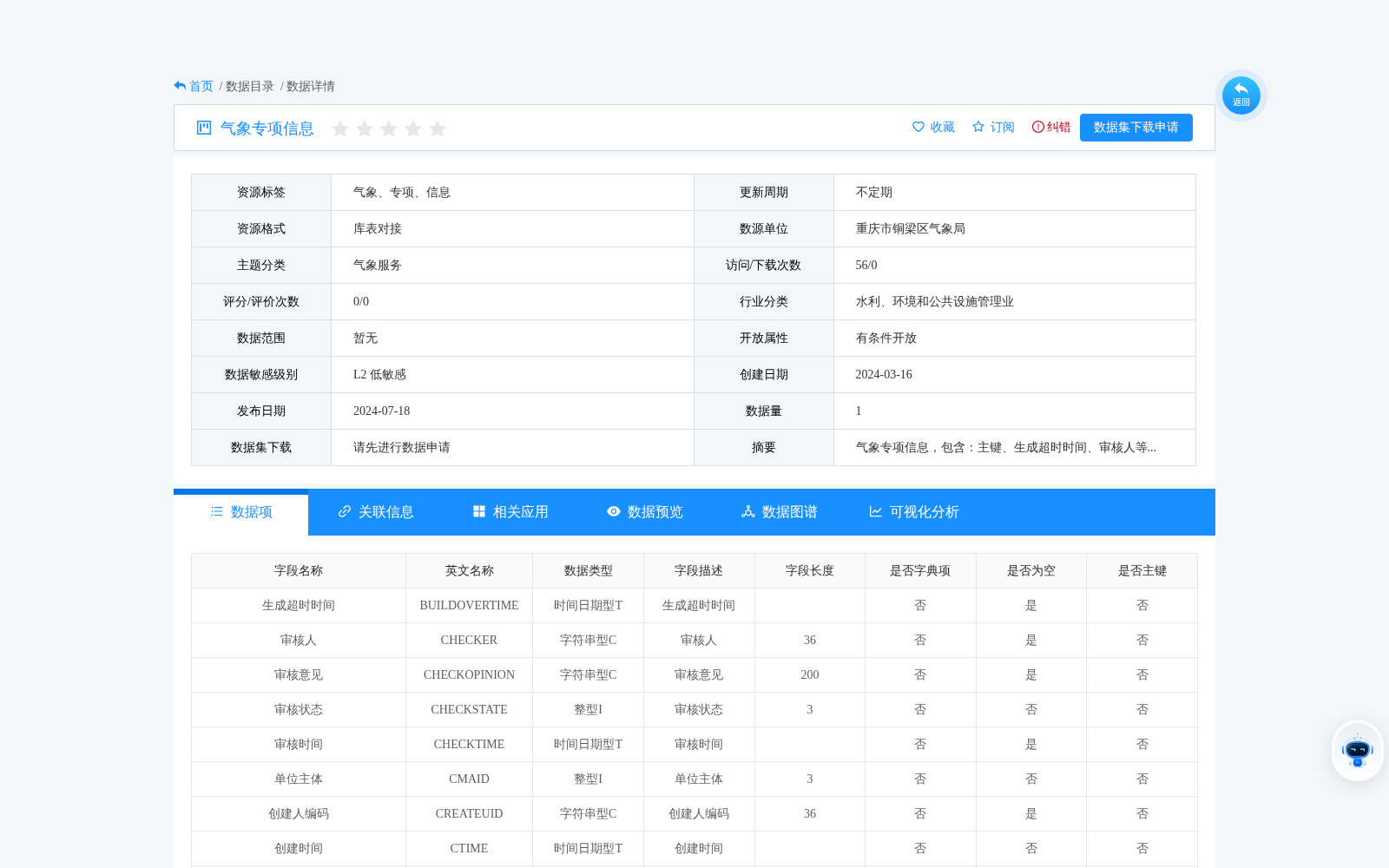Click the star icon next to 订阅
The width and height of the screenshot is (1389, 868).
tap(978, 127)
